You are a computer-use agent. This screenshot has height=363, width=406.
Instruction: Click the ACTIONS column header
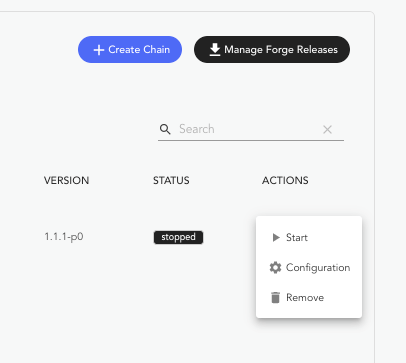pos(285,180)
